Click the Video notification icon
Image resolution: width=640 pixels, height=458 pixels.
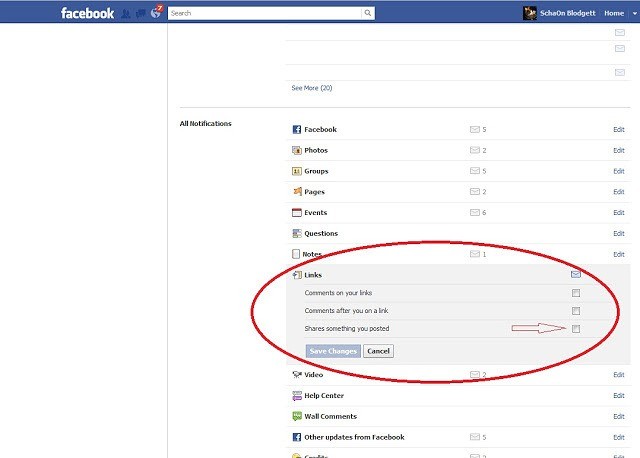[296, 375]
